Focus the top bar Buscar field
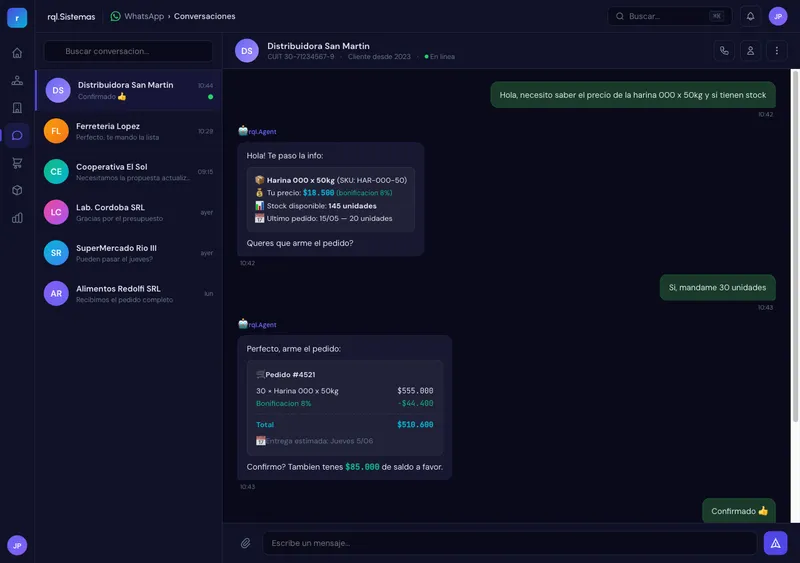The height and width of the screenshot is (563, 800). pyautogui.click(x=669, y=16)
